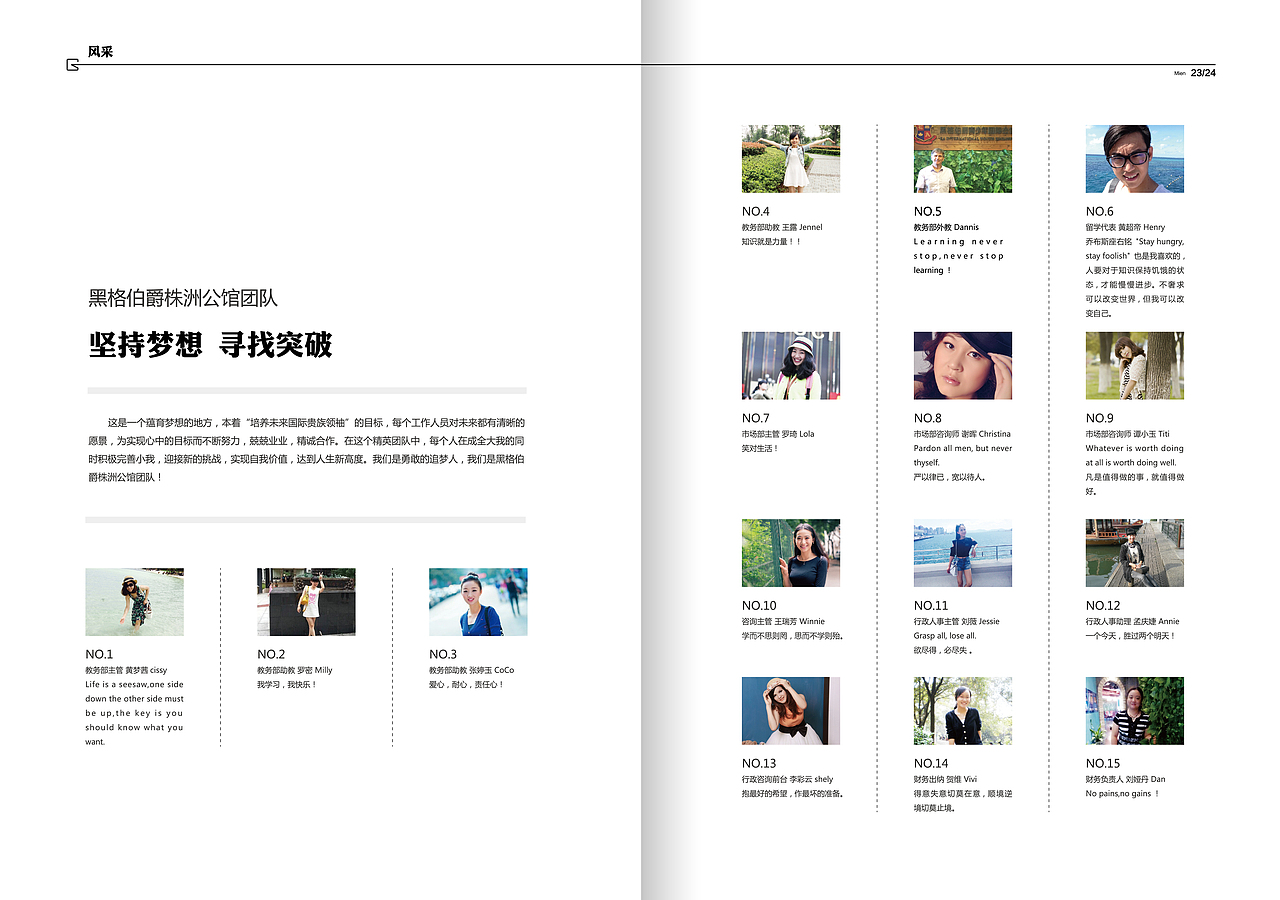The width and height of the screenshot is (1280, 900).
Task: Click the 'NO.6' label
Action: point(1100,211)
